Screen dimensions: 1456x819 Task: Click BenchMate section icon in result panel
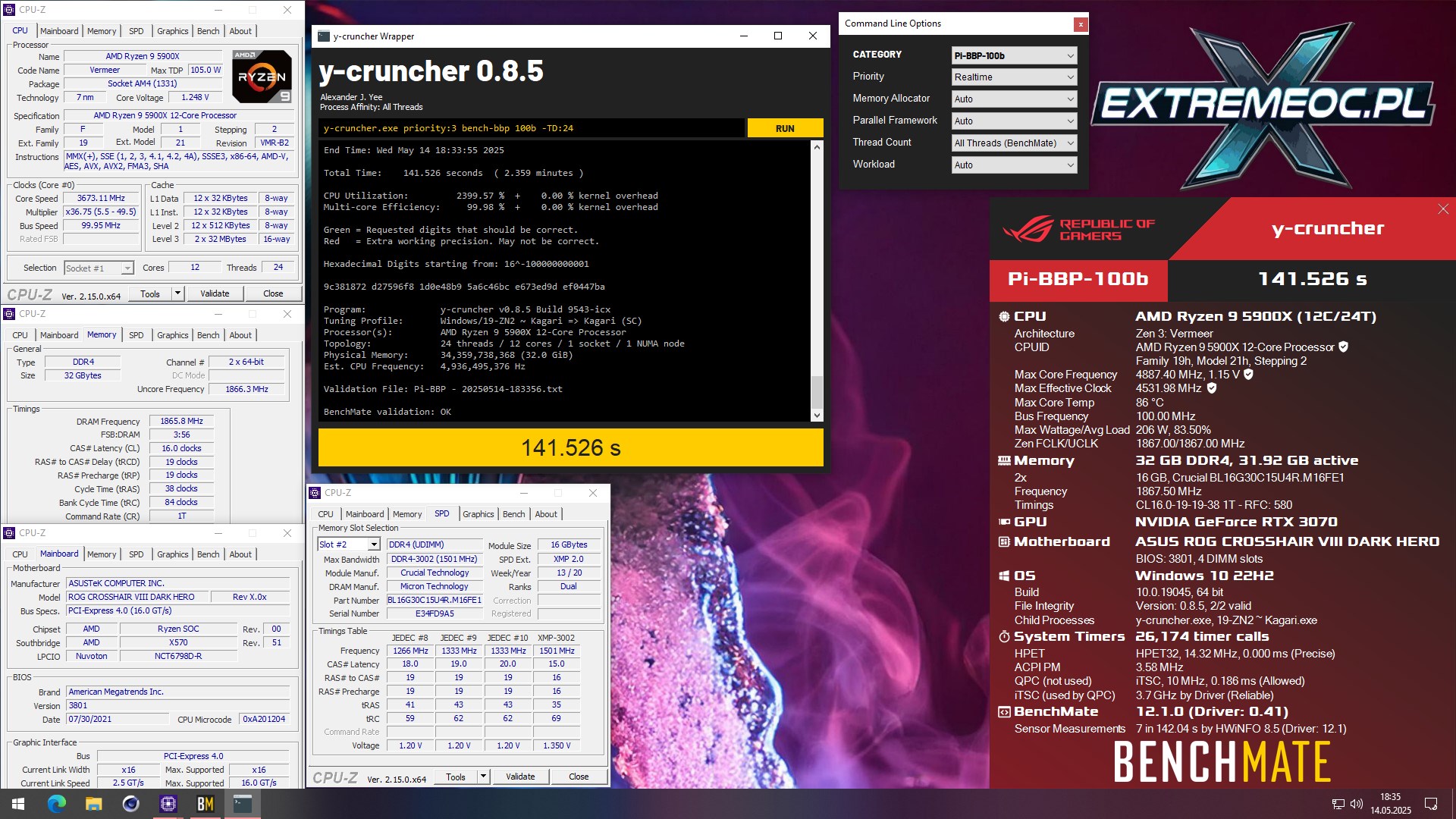point(1003,712)
